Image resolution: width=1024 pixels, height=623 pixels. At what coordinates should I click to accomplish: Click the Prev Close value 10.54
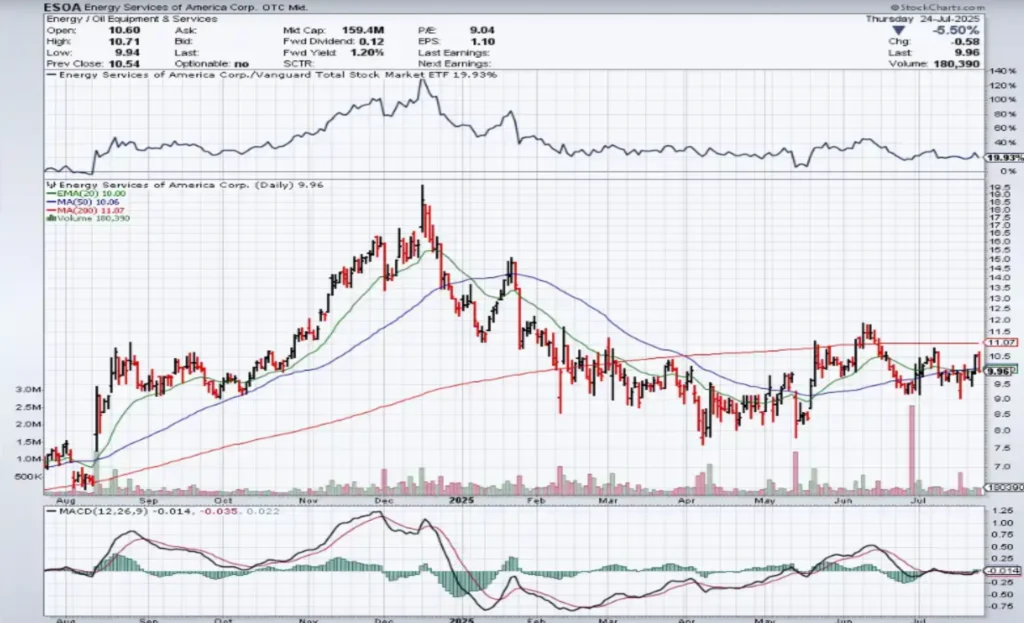pyautogui.click(x=124, y=63)
